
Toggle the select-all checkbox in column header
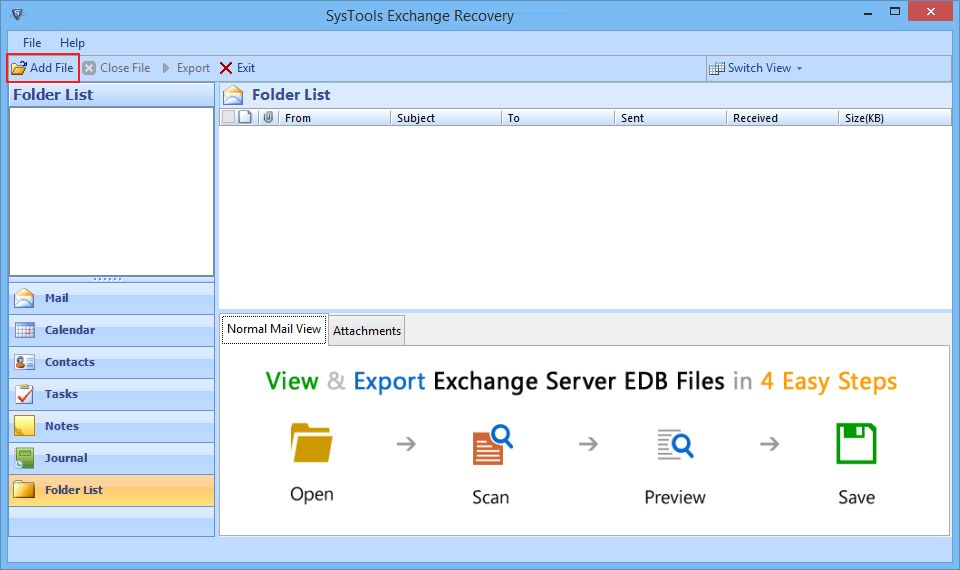tap(228, 117)
